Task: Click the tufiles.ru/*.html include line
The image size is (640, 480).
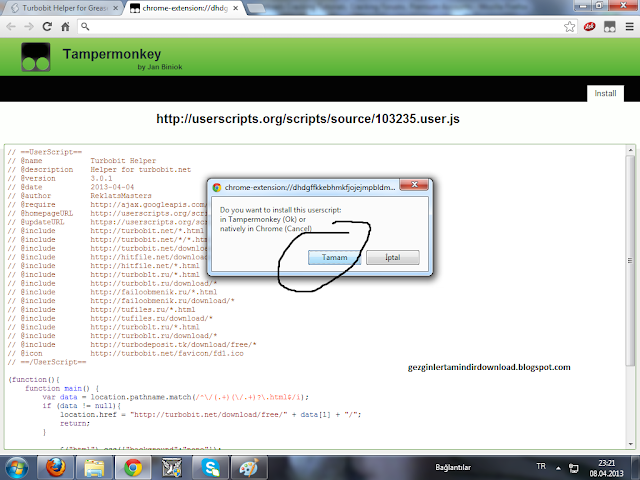Action: coord(101,310)
